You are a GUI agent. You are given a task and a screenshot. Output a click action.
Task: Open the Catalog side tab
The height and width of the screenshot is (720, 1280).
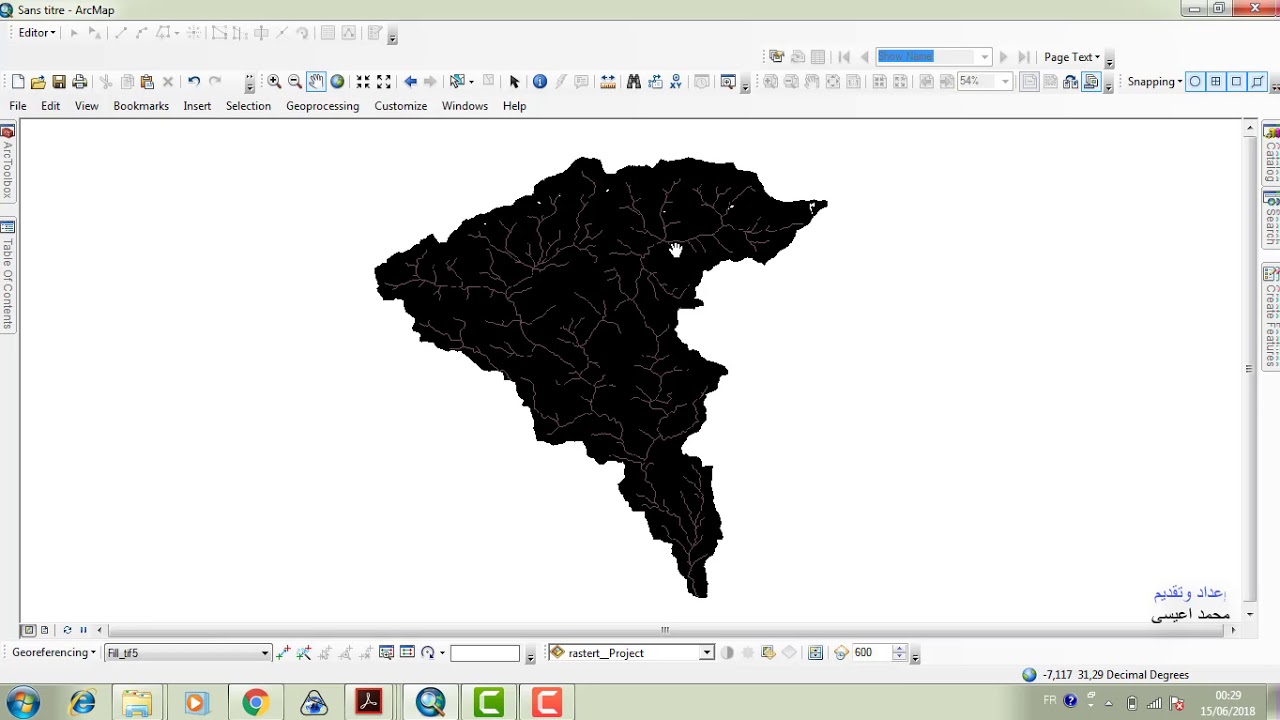[1272, 155]
